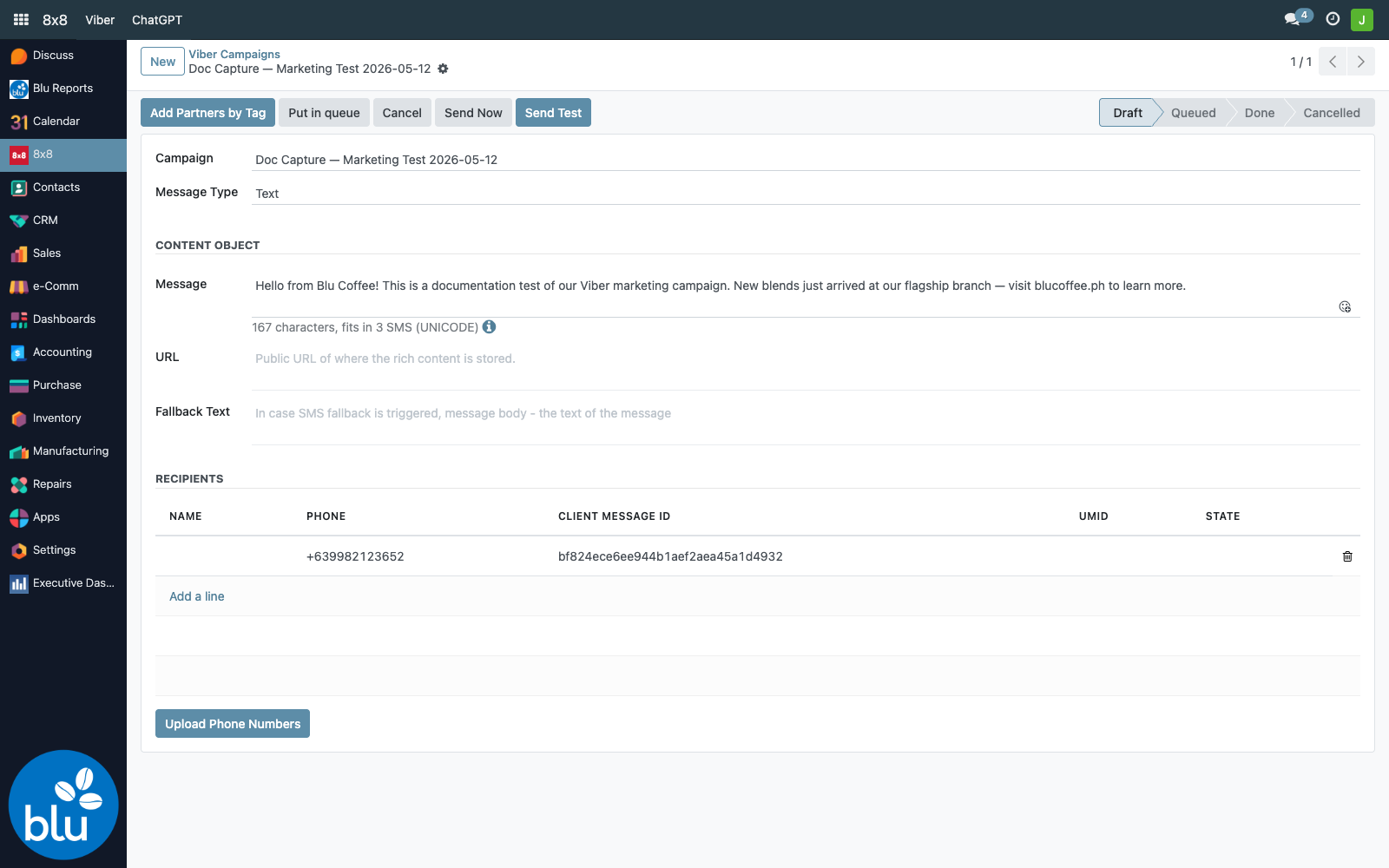Open Purchase app in sidebar
The image size is (1389, 868).
63,385
